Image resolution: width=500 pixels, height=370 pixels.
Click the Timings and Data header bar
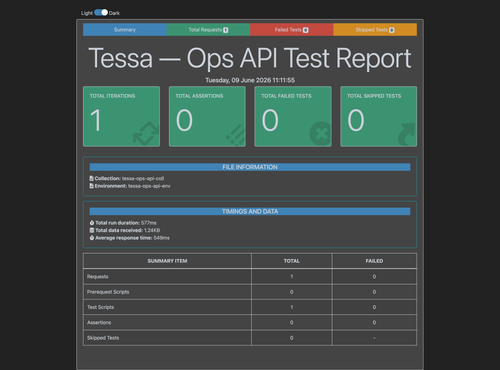click(250, 211)
